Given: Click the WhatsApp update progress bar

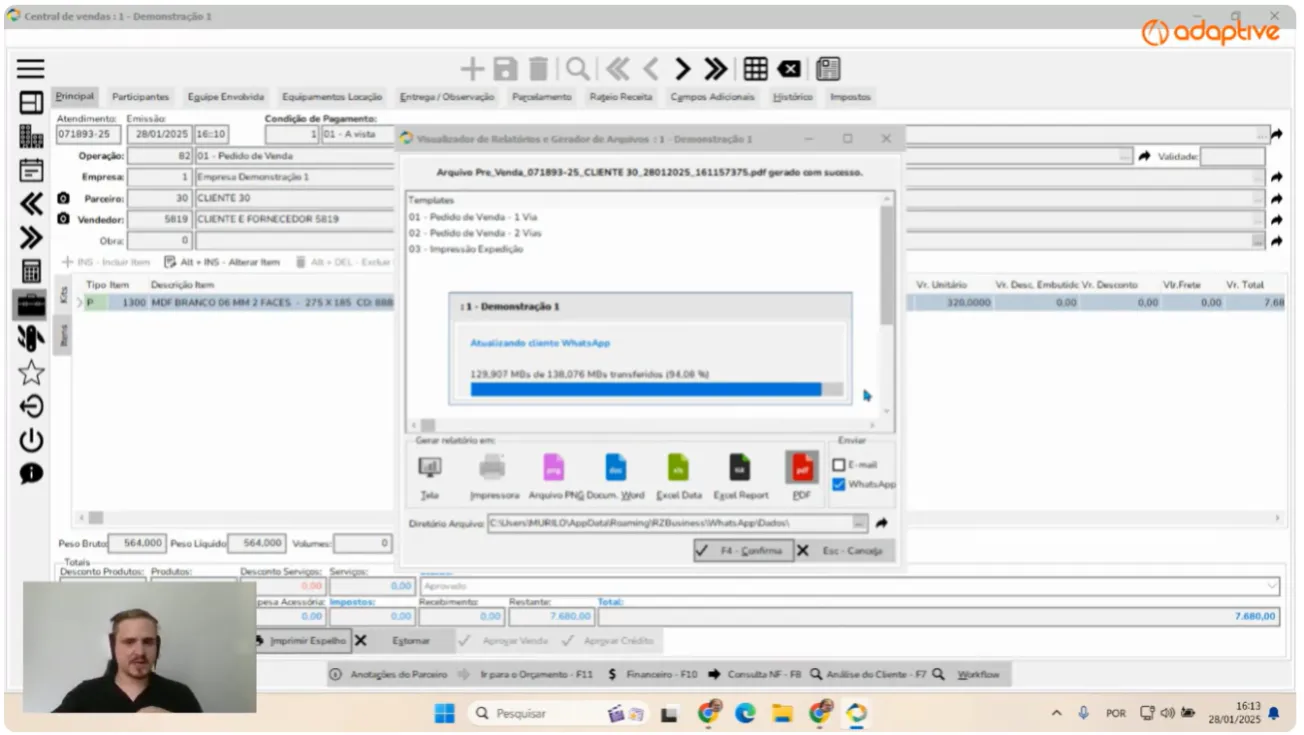Looking at the screenshot, I should (657, 390).
